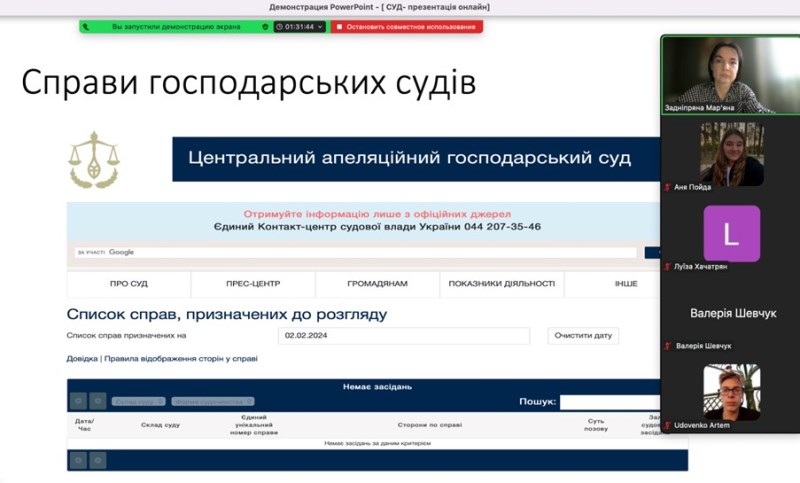Click the Очистити дату button
Screen dimensions: 800x483
click(x=583, y=336)
